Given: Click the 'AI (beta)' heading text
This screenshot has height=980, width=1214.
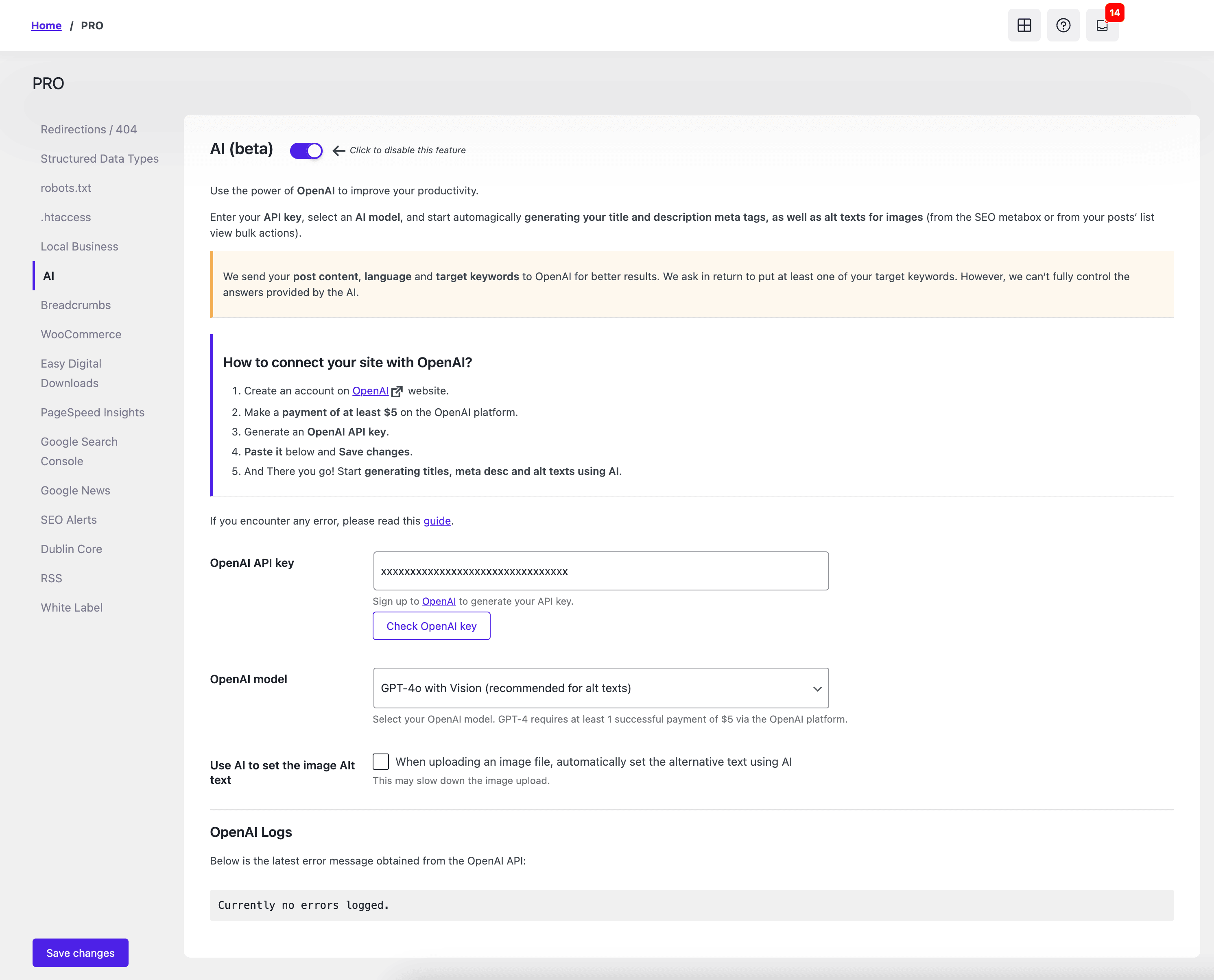Looking at the screenshot, I should coord(242,149).
